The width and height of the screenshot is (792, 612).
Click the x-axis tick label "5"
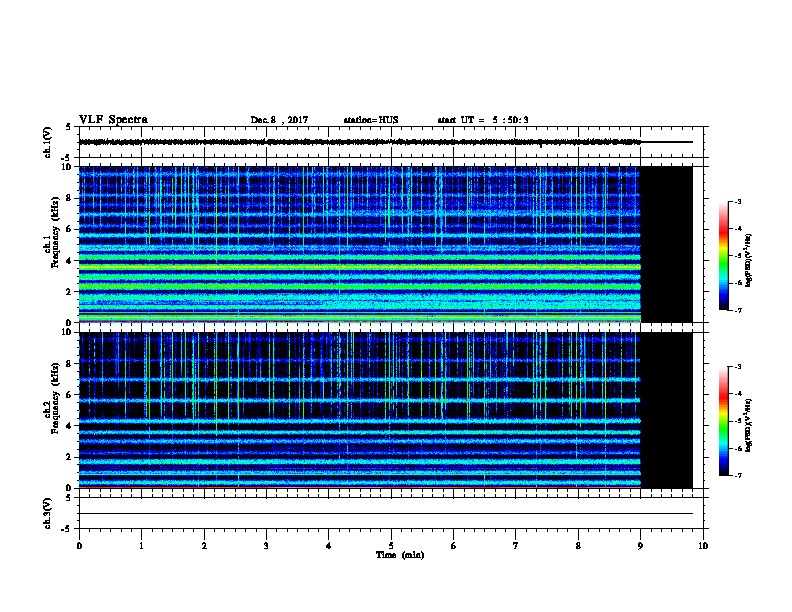[391, 546]
